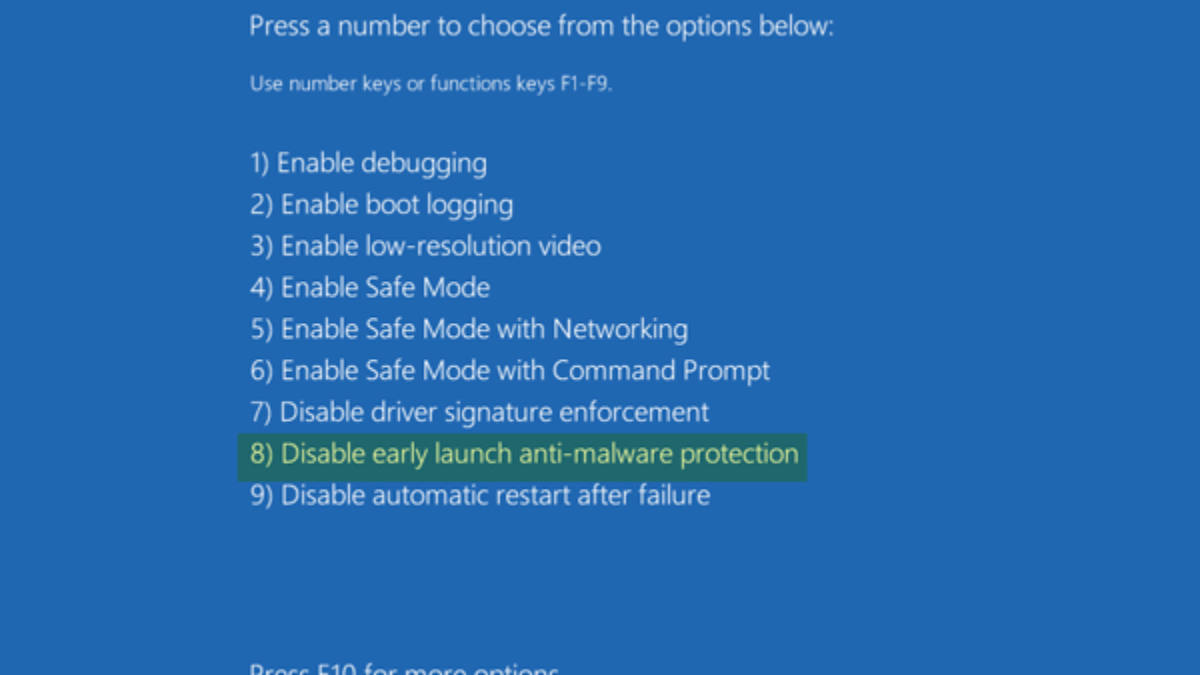Click the "7)" number before driver signature
The height and width of the screenshot is (675, 1200).
pos(261,412)
